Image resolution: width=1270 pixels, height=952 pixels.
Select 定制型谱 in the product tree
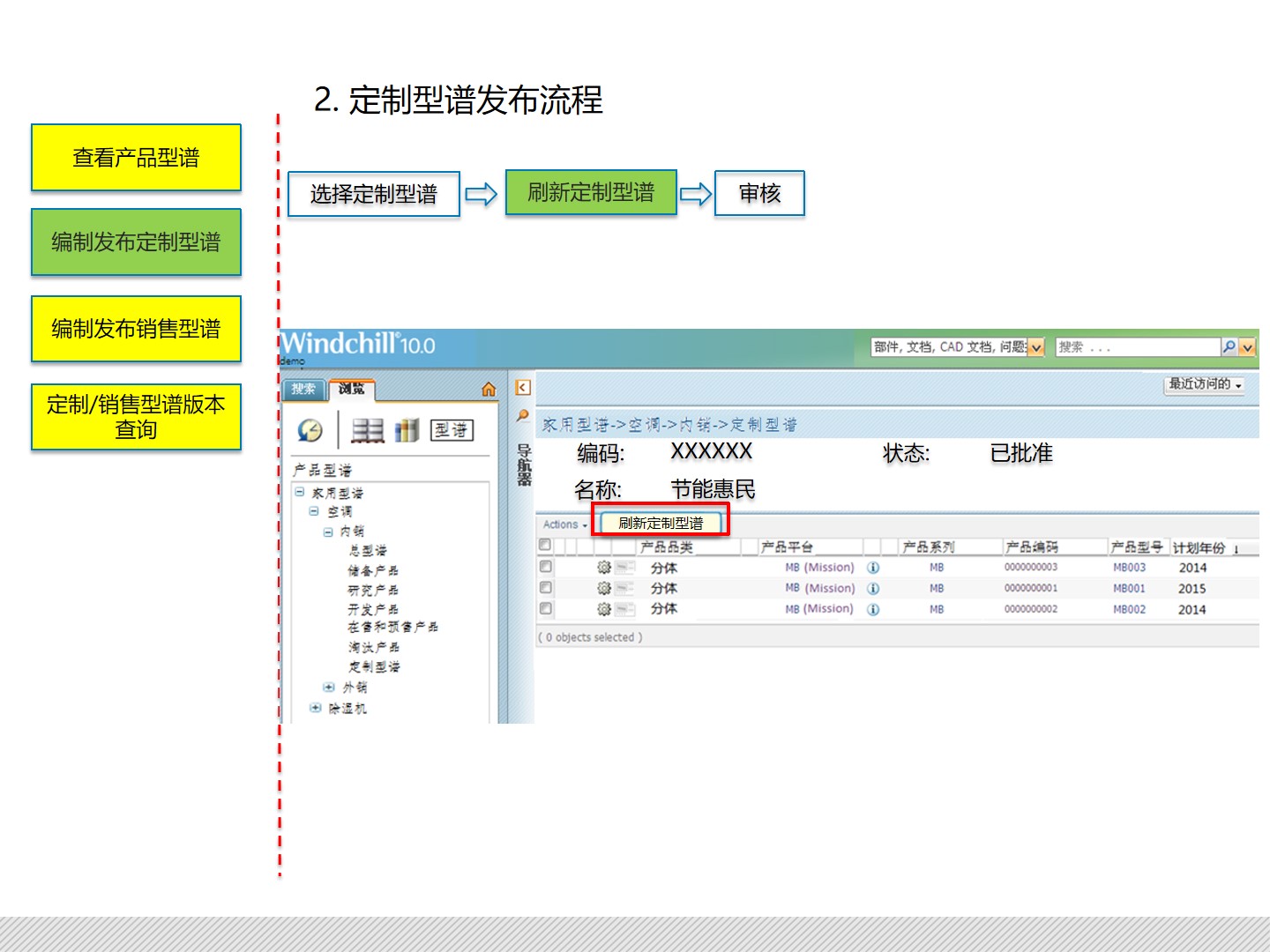pos(374,667)
